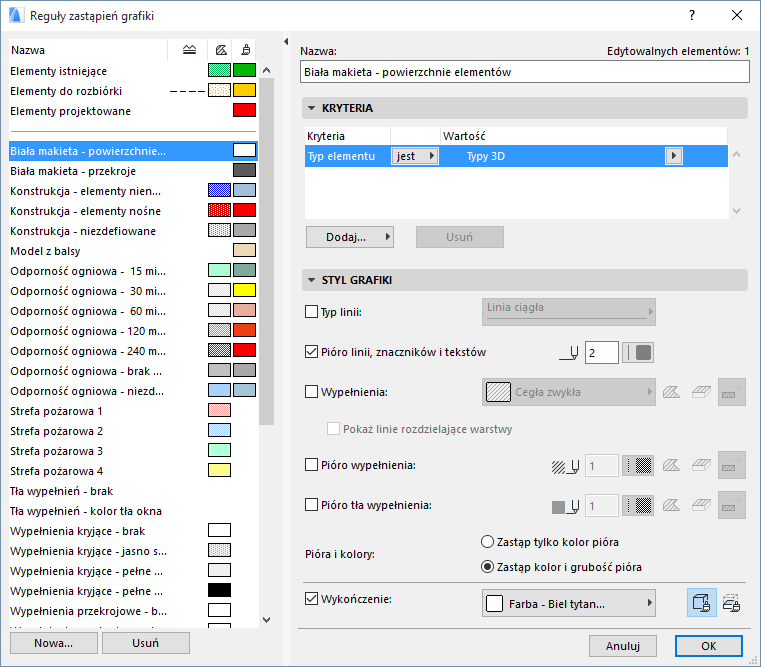Click the surface paint column header icon
761x667 pixels.
coord(246,50)
